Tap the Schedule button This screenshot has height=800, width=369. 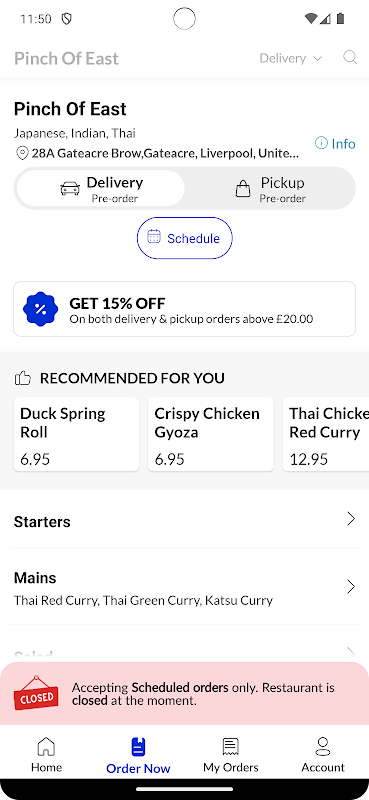[184, 238]
